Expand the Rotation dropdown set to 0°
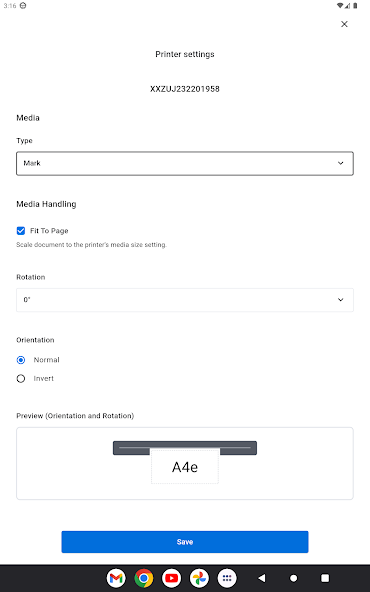370x592 pixels. click(x=185, y=300)
